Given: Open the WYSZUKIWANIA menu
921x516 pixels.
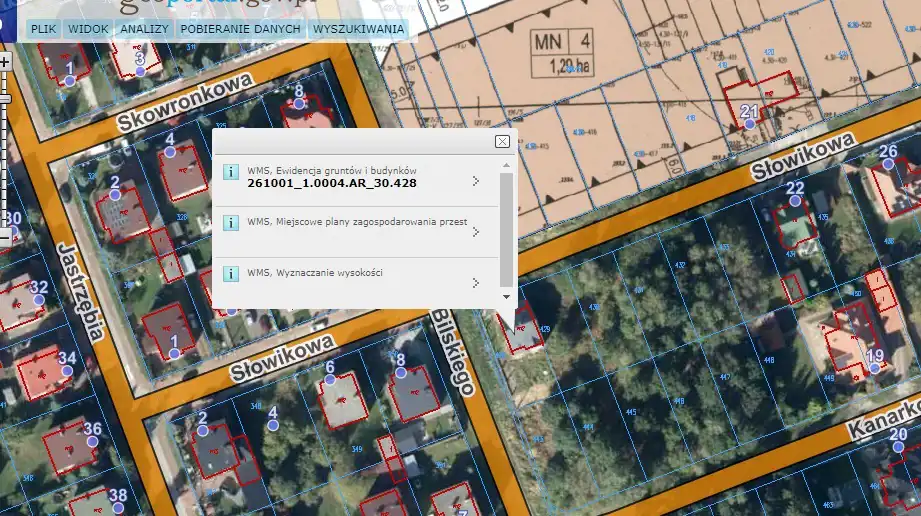Looking at the screenshot, I should pos(358,29).
